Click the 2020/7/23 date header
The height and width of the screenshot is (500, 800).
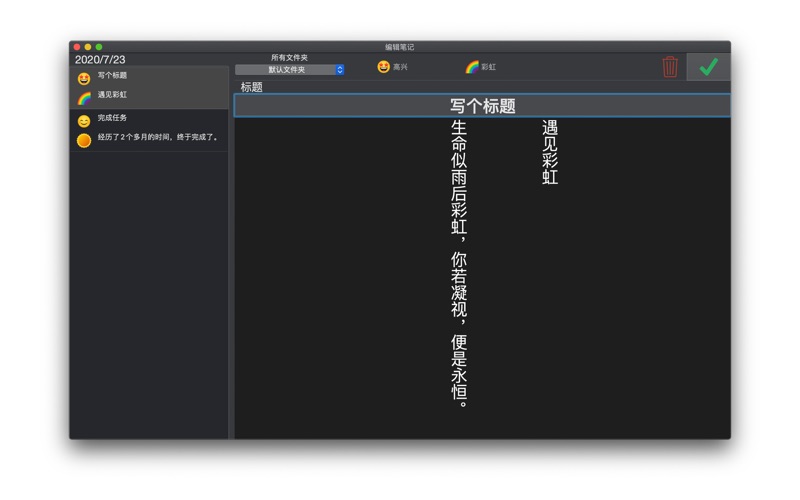100,60
